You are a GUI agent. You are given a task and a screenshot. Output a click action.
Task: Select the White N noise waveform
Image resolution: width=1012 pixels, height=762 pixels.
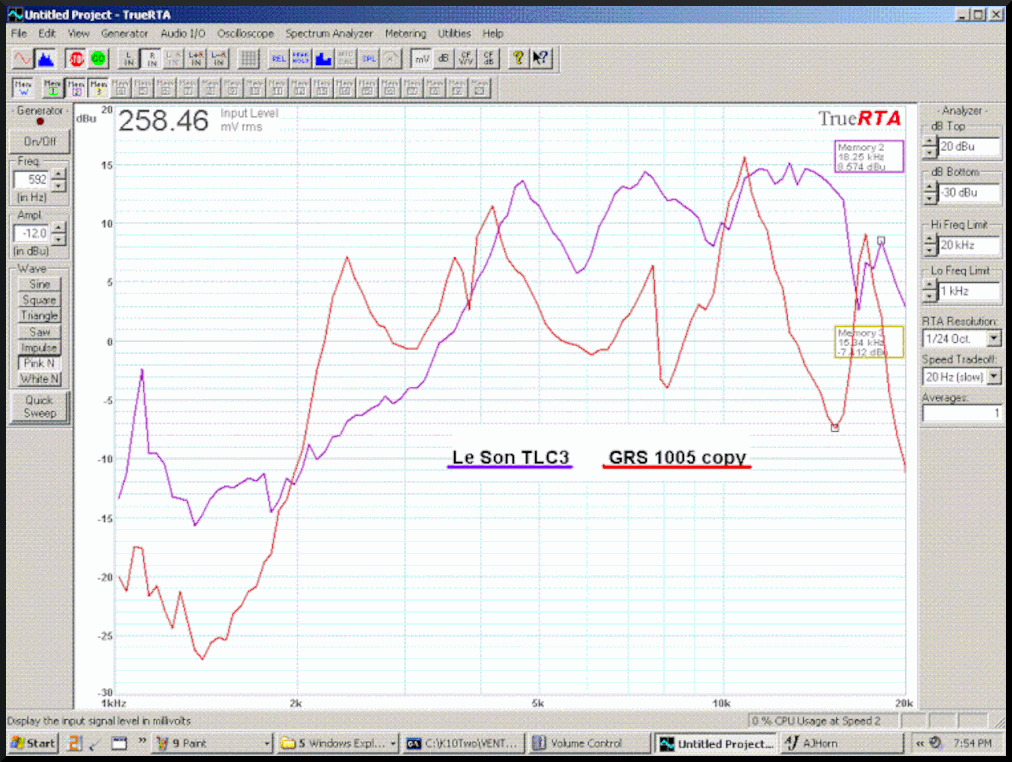point(39,379)
